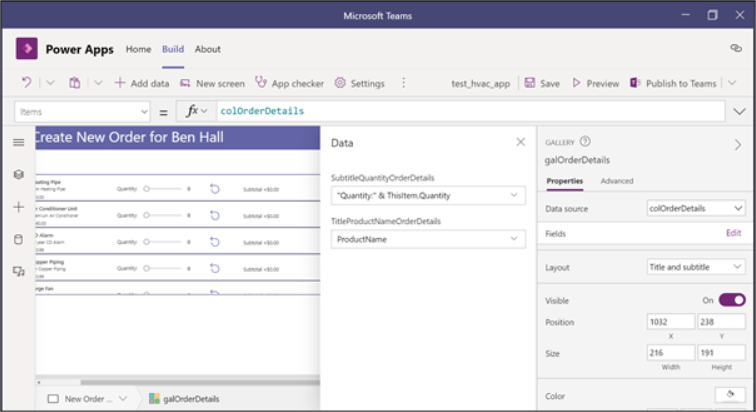Click reset icon in first gallery row
The height and width of the screenshot is (412, 756).
point(215,189)
